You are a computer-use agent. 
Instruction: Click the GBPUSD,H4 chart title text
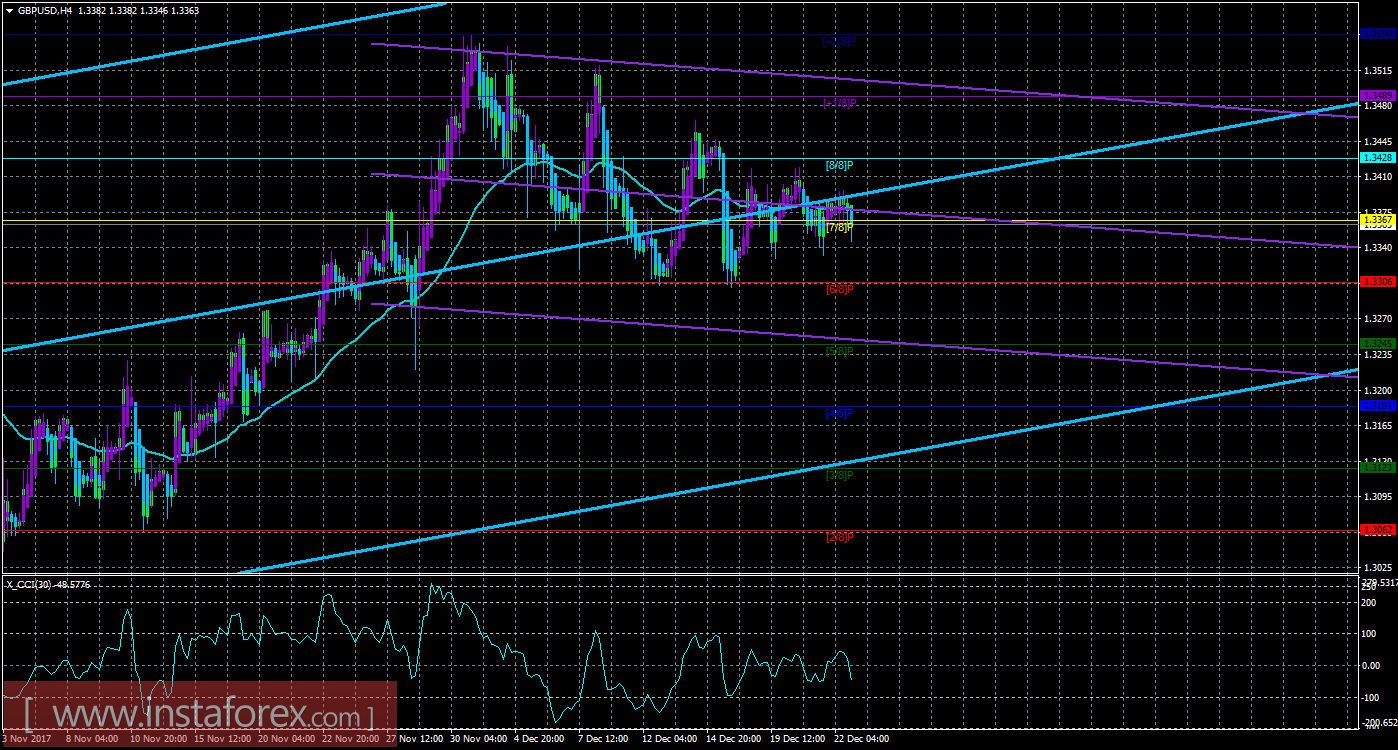coord(46,9)
